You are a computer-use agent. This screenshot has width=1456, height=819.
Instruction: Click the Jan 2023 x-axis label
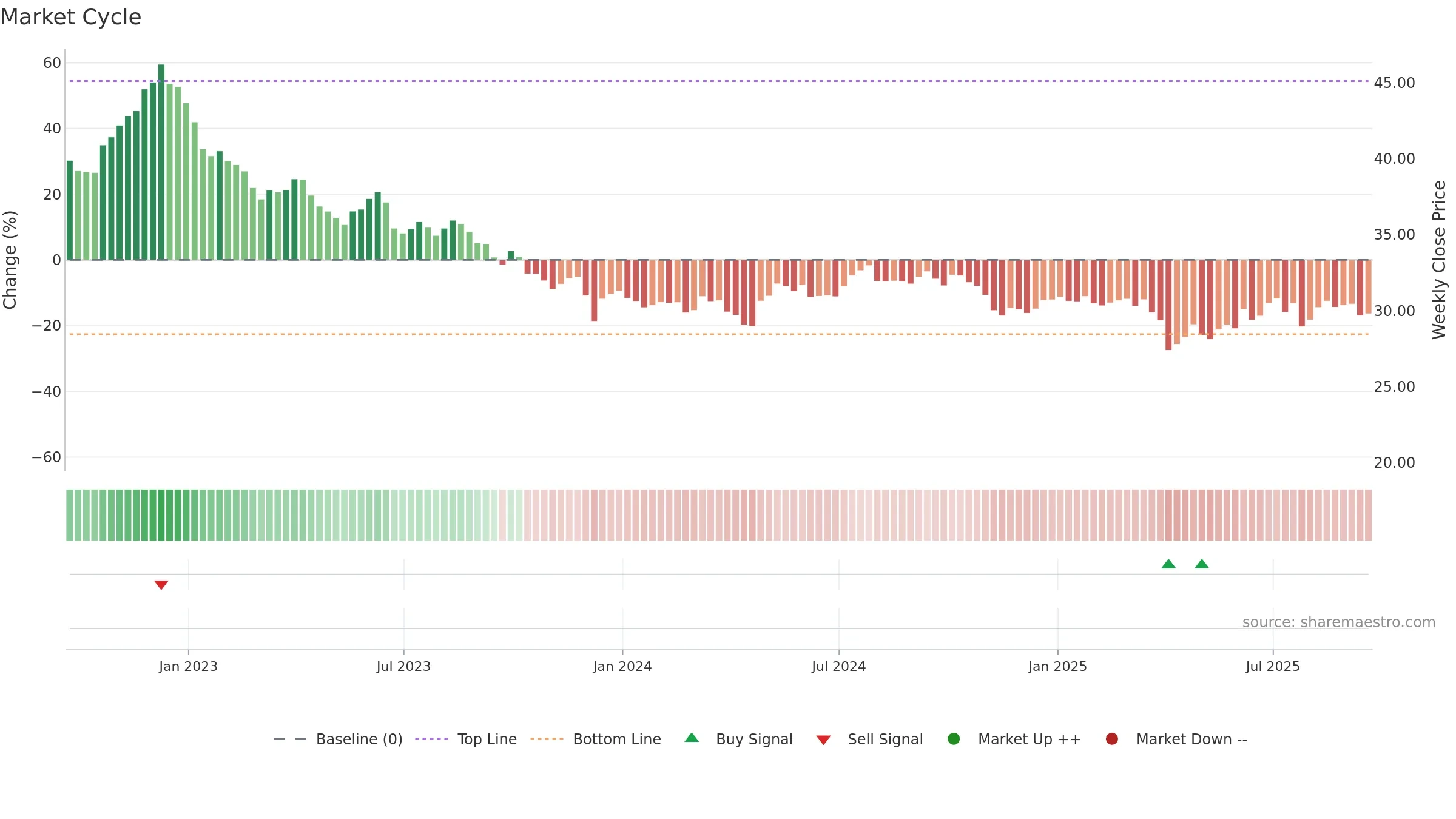point(188,666)
